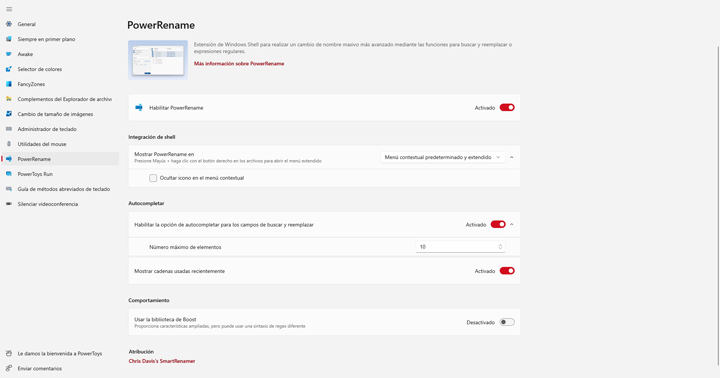This screenshot has height=378, width=720.
Task: Open the Awake label
Action: (25, 54)
